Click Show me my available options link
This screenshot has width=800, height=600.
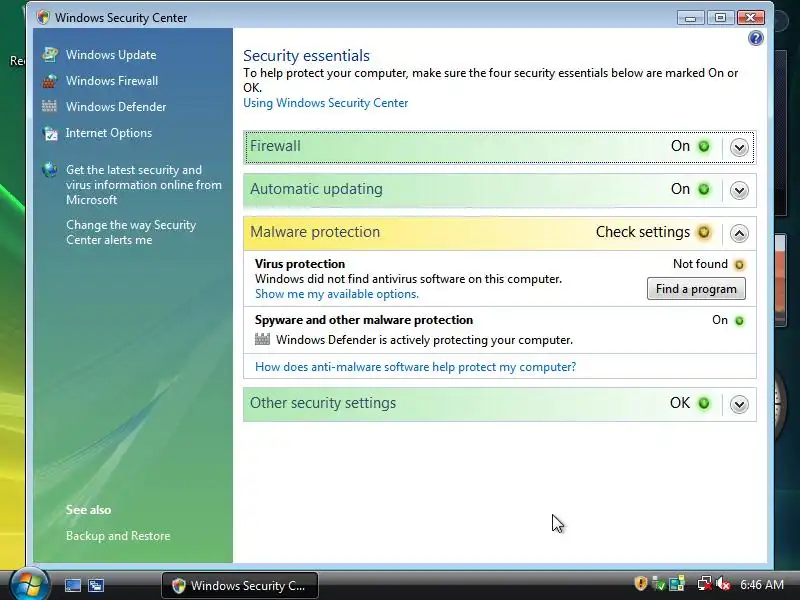click(x=337, y=294)
